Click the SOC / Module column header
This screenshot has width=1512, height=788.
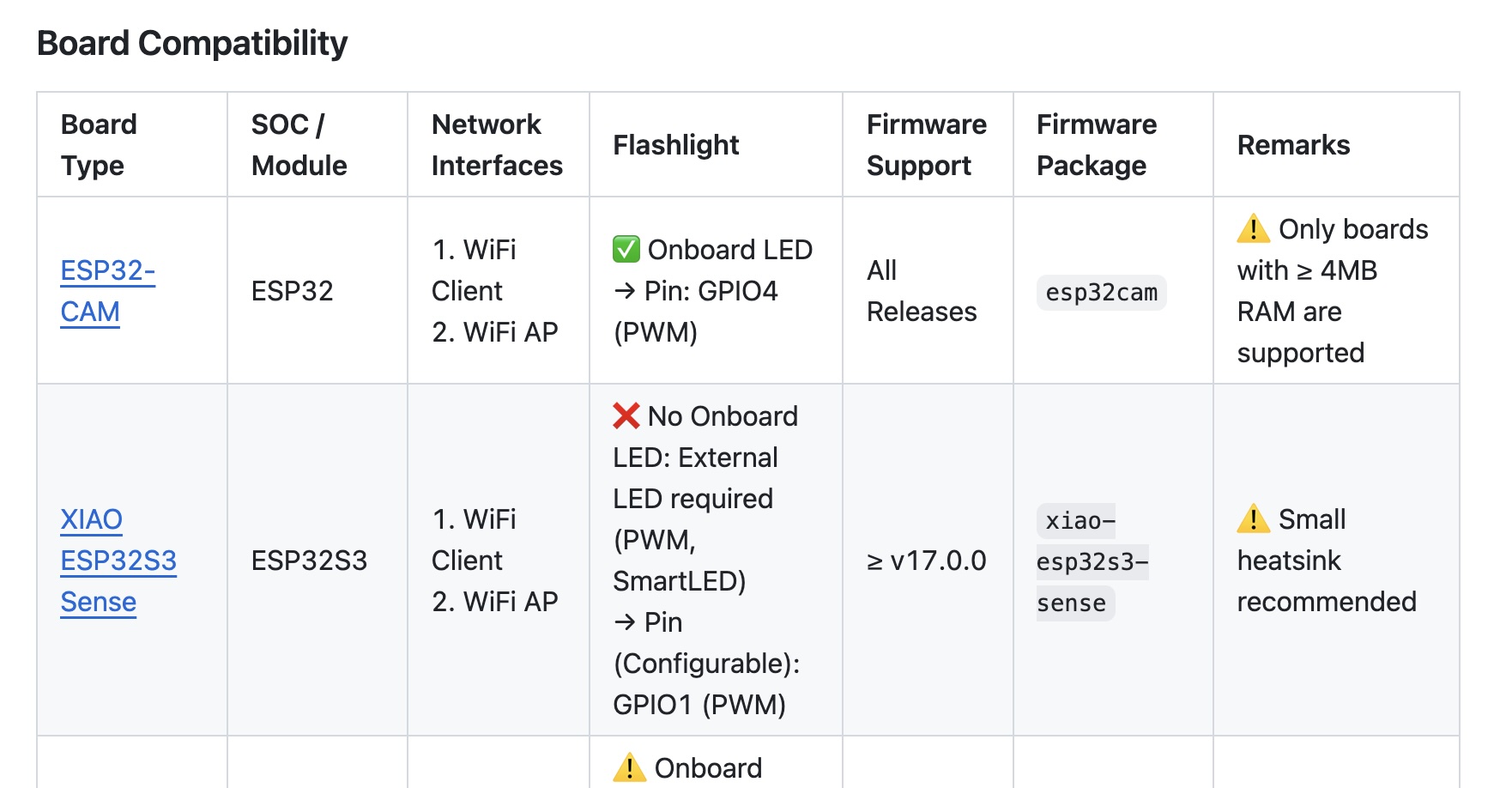[x=299, y=145]
